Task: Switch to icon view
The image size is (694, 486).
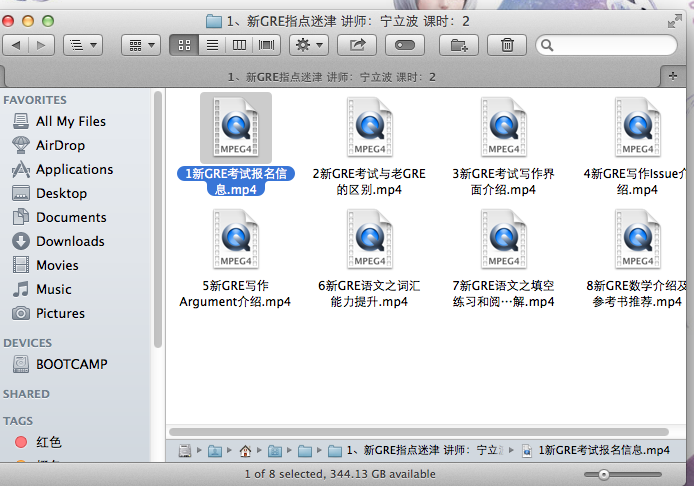Action: [x=185, y=45]
